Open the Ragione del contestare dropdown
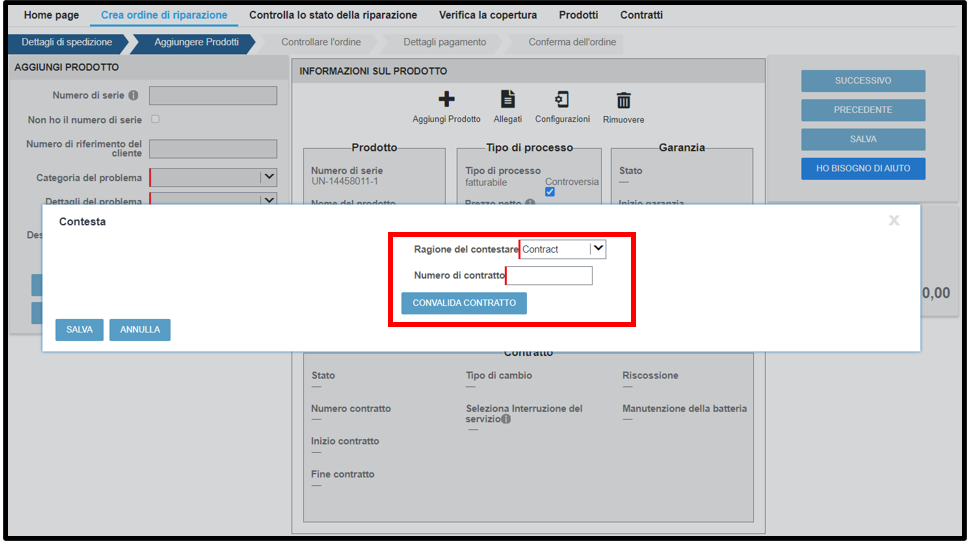970x544 pixels. [562, 249]
